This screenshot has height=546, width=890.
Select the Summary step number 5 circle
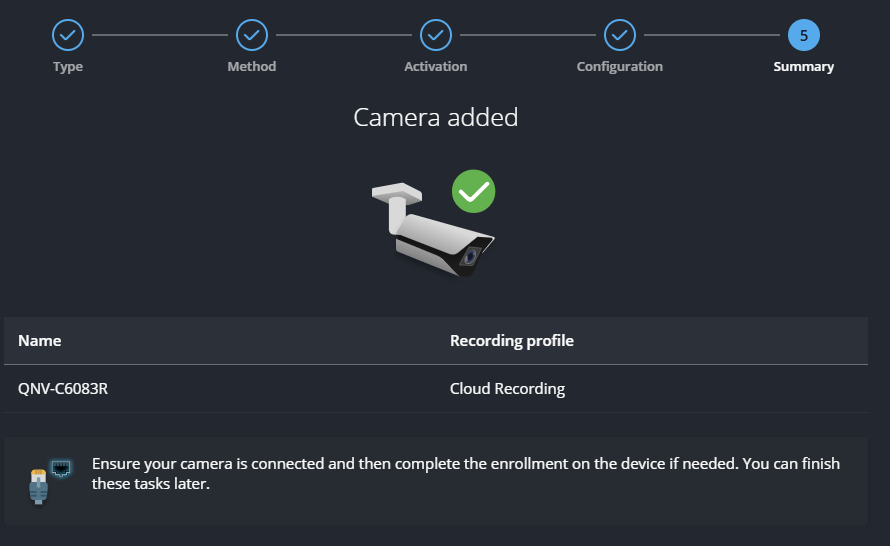point(803,36)
